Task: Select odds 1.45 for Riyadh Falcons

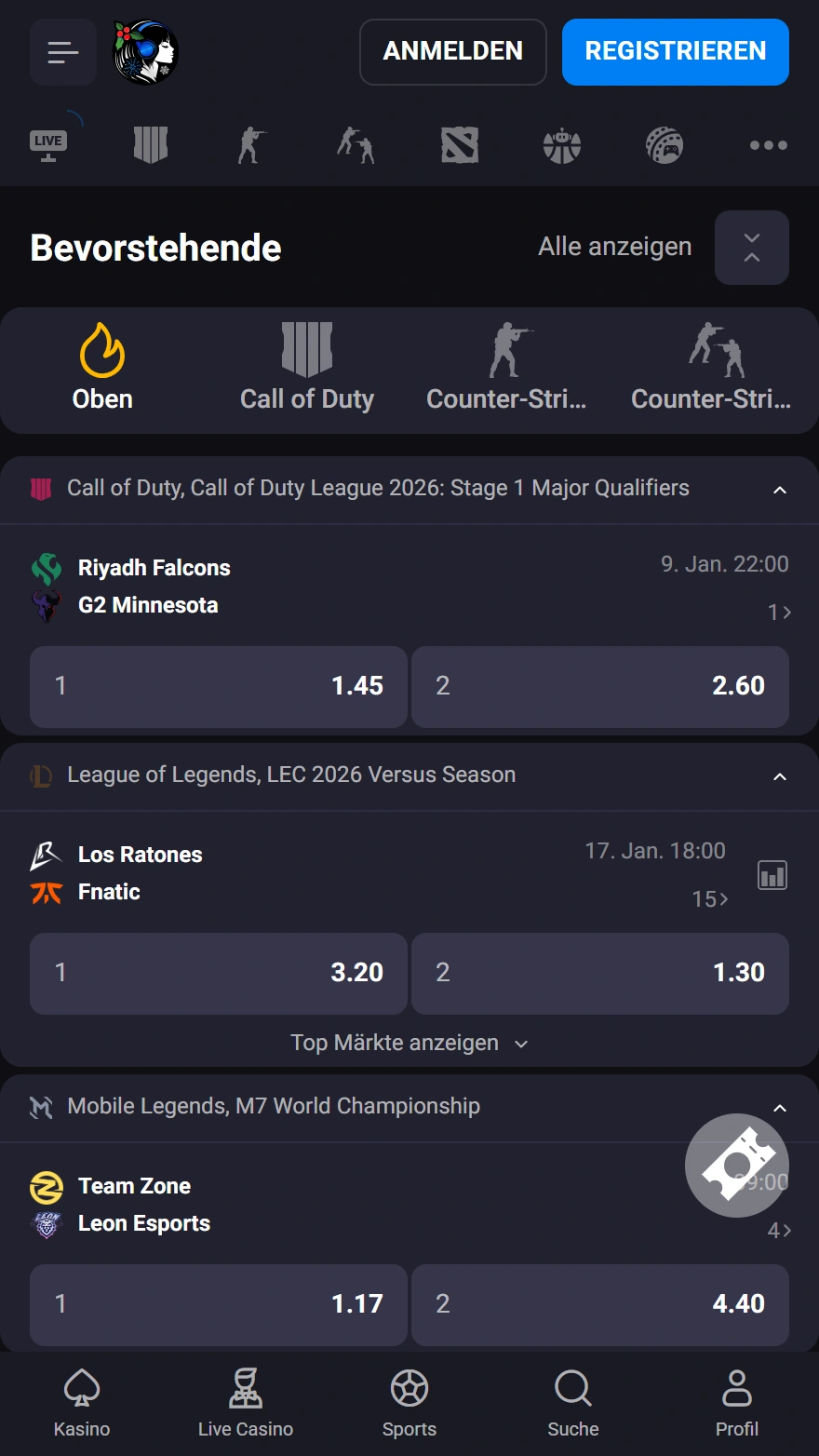Action: pos(218,686)
